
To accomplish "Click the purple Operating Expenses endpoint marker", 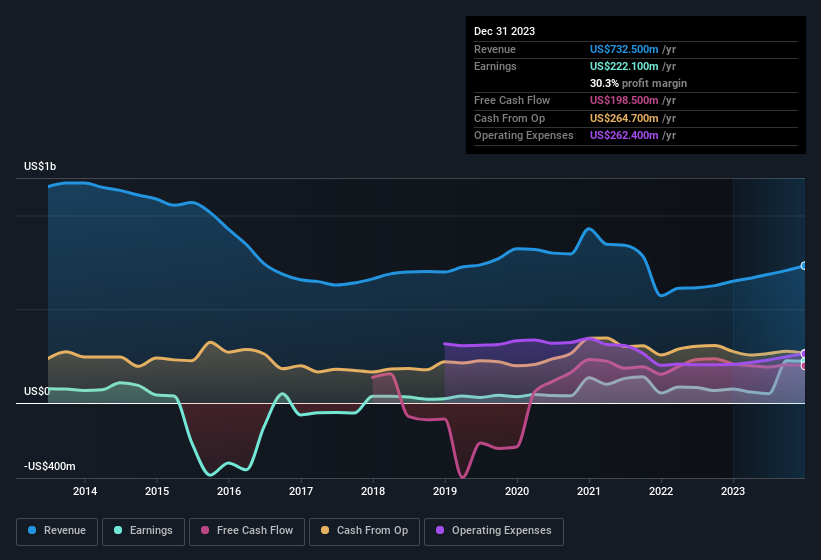I will 804,354.
